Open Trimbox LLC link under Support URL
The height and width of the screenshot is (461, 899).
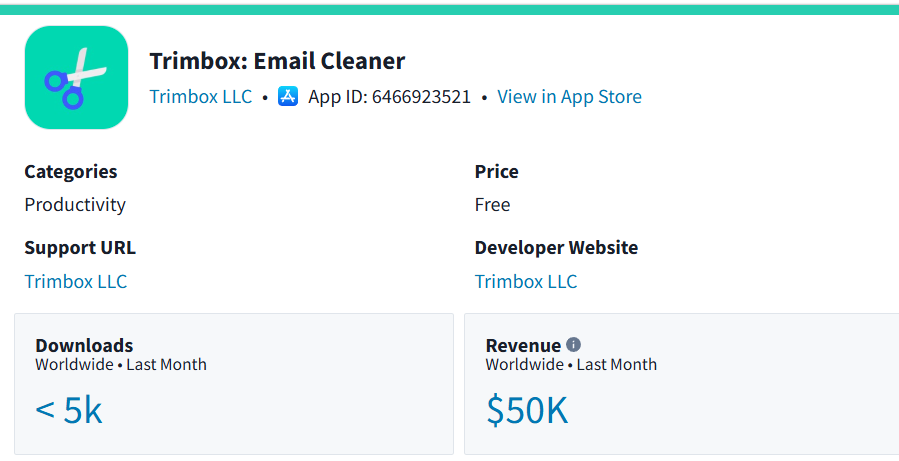click(76, 281)
